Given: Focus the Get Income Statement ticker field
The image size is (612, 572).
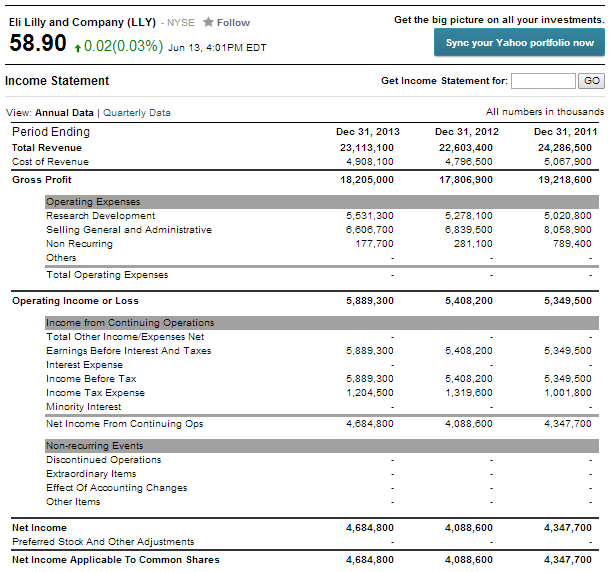Looking at the screenshot, I should point(543,81).
